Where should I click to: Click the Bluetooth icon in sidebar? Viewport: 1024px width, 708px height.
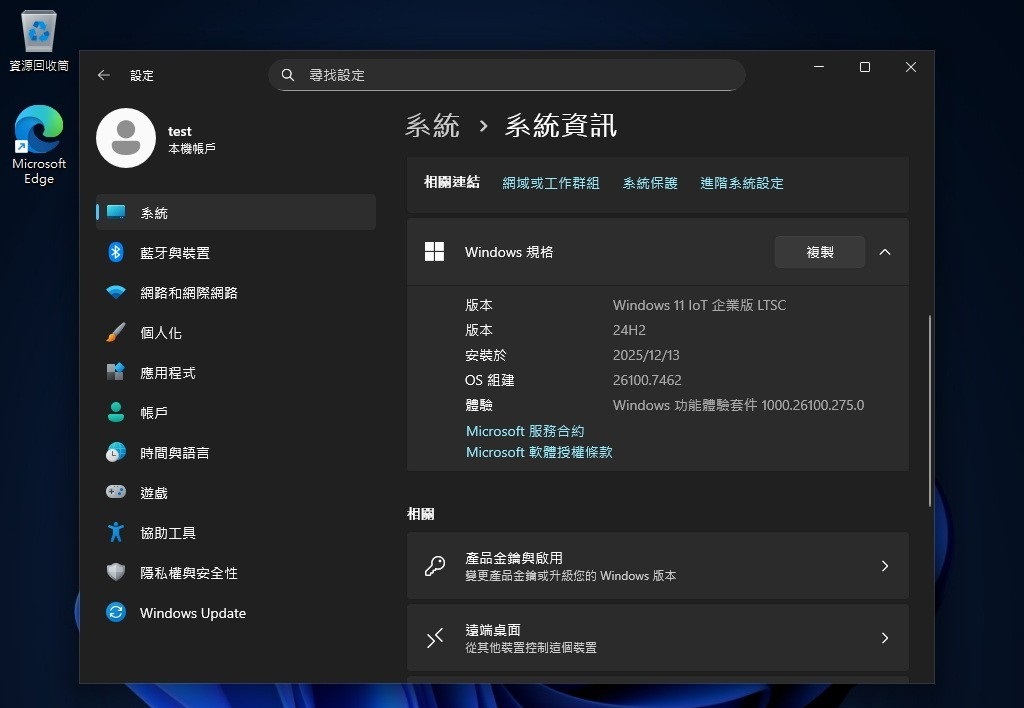point(116,253)
